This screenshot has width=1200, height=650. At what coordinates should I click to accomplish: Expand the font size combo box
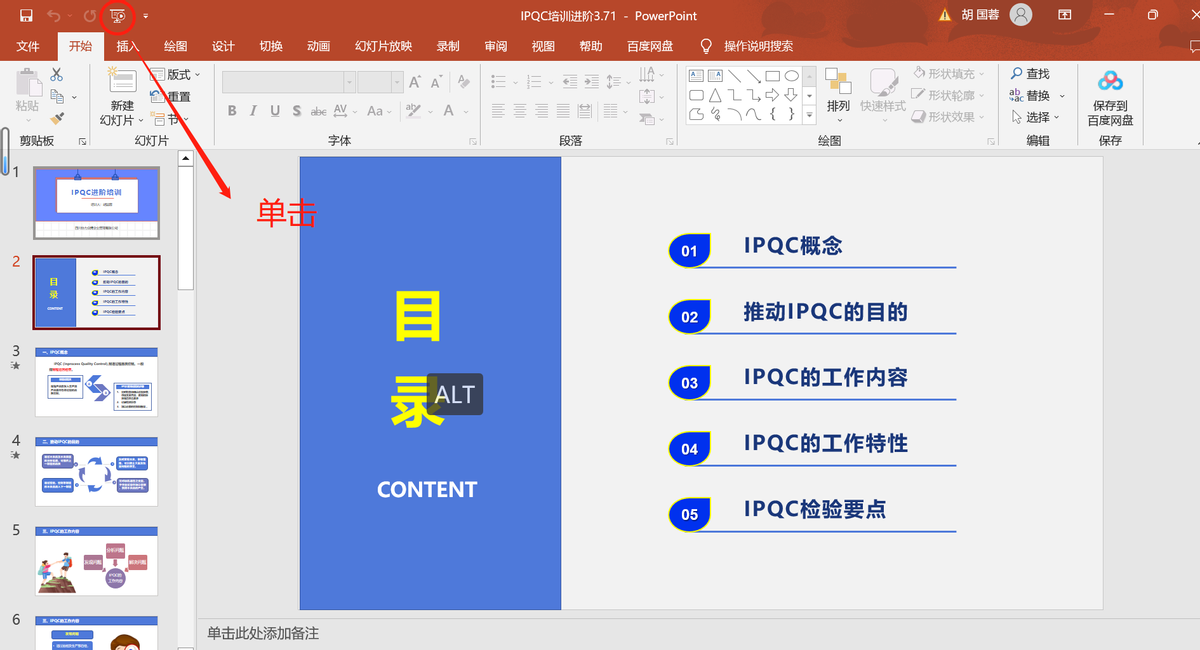point(397,82)
